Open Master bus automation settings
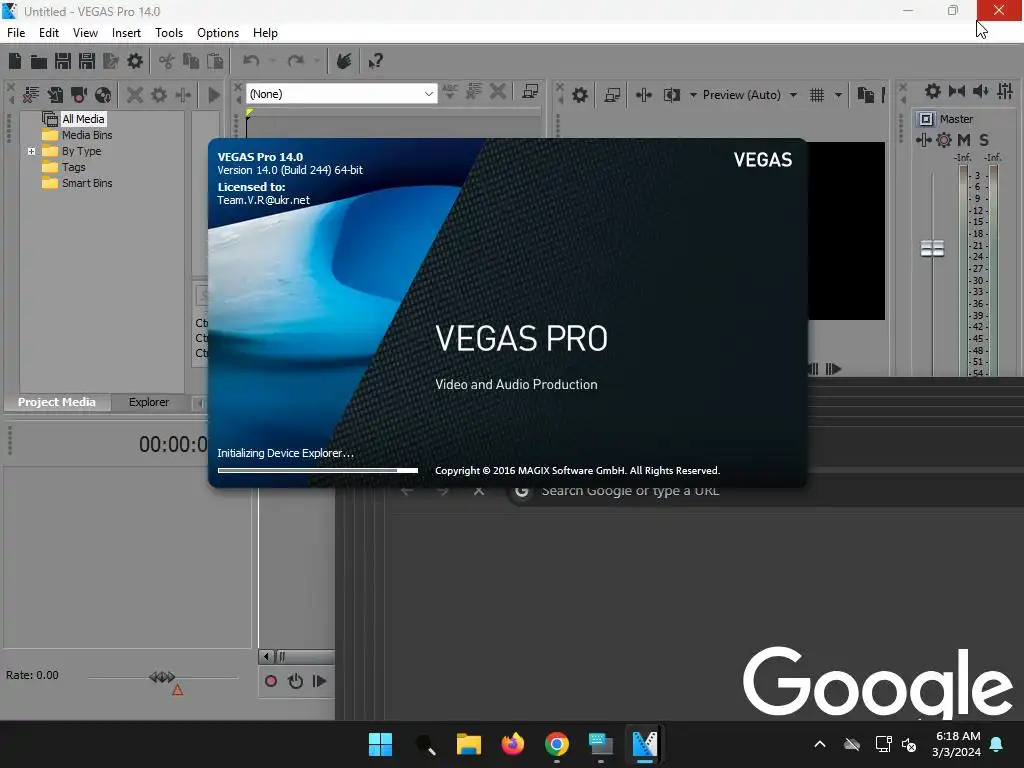 (944, 140)
